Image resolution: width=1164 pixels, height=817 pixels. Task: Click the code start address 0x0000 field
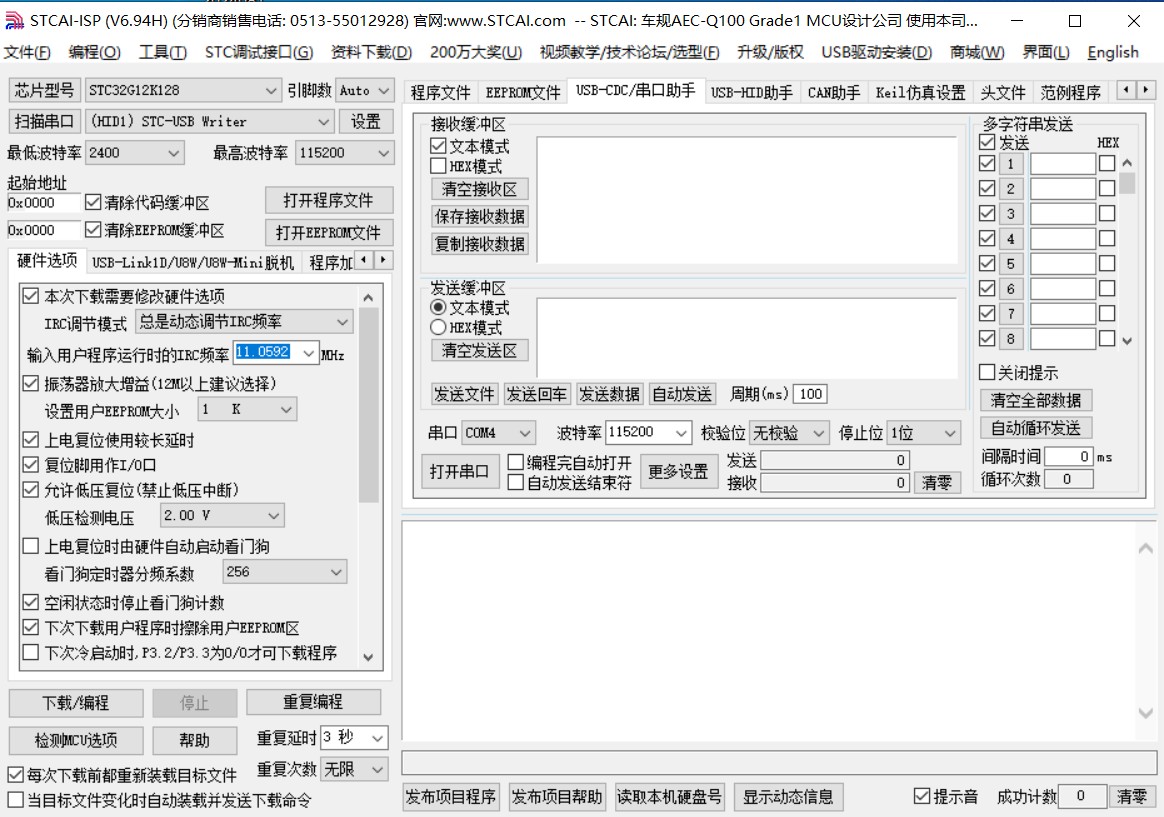point(43,203)
